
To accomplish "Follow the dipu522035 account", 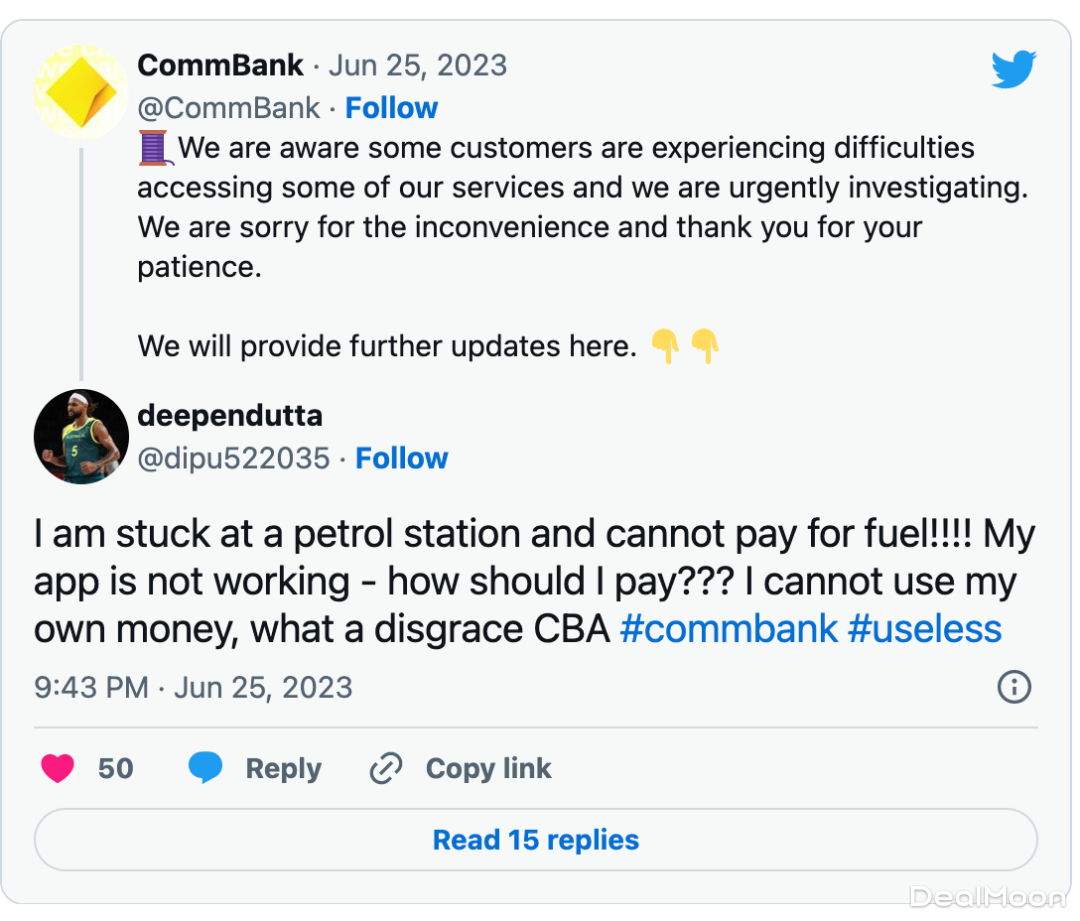I will [x=402, y=458].
